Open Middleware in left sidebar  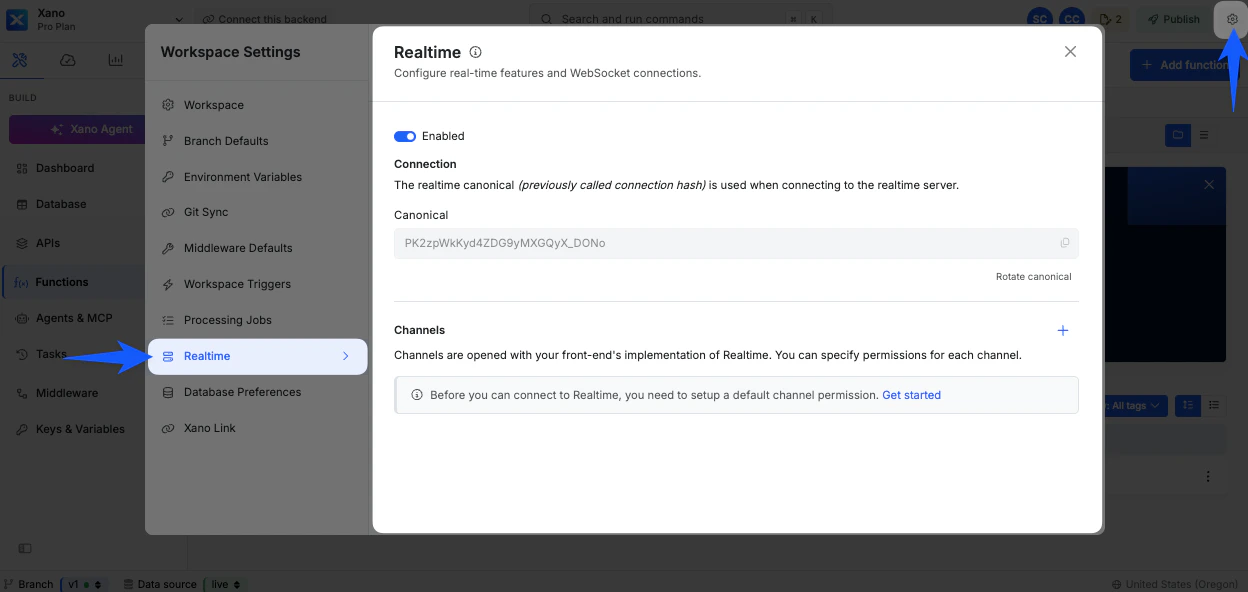point(67,393)
